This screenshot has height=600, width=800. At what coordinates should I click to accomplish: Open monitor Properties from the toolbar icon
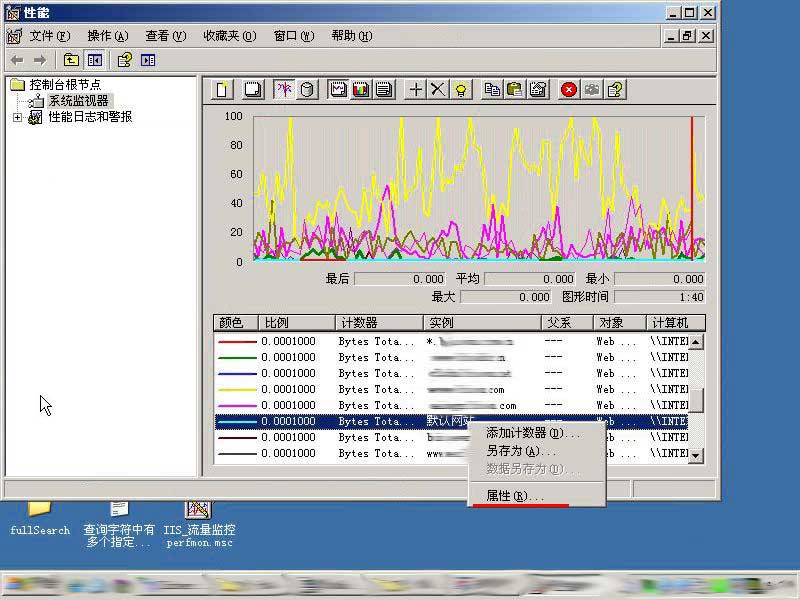[538, 90]
